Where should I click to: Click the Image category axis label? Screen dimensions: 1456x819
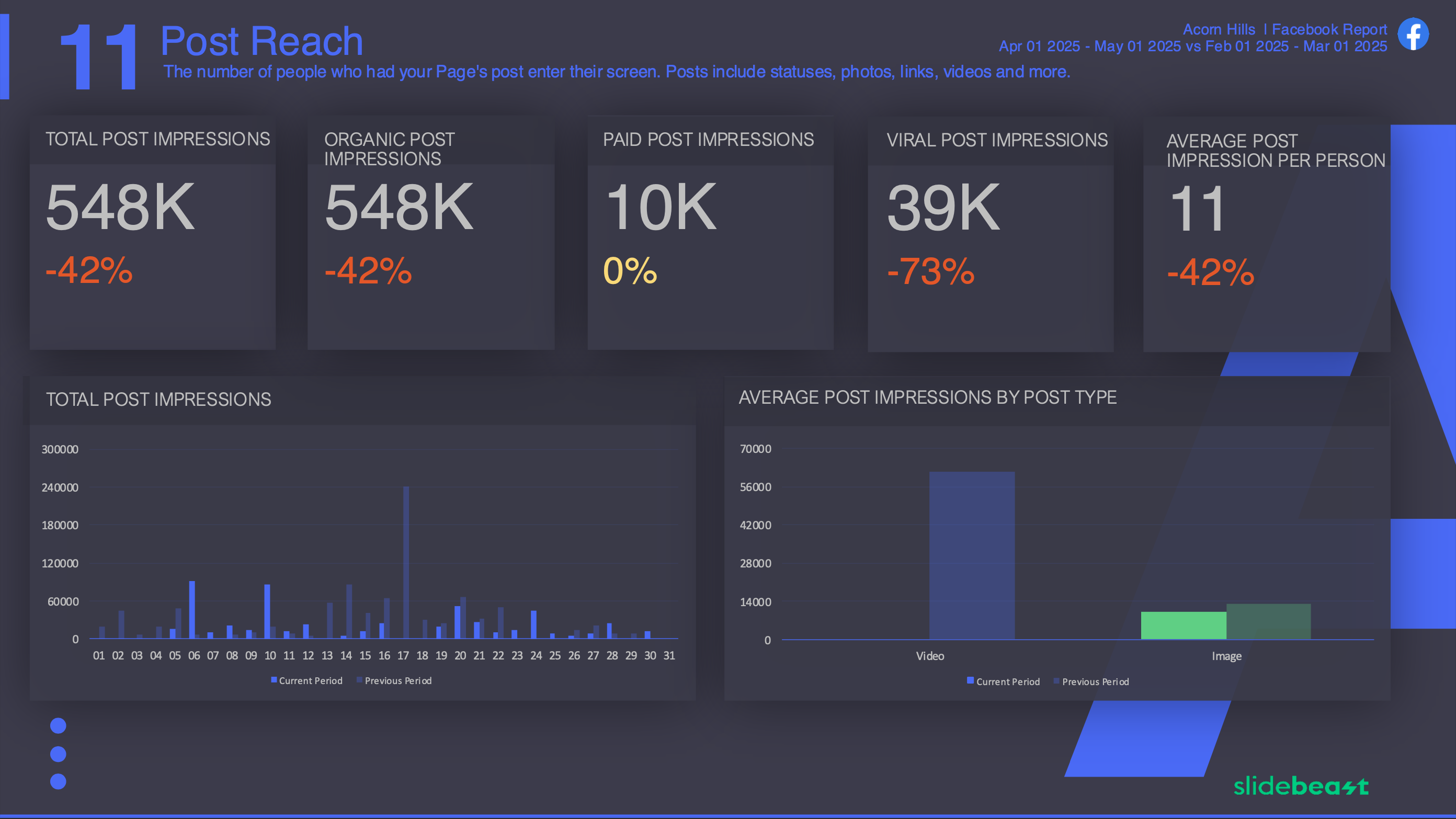[1226, 657]
